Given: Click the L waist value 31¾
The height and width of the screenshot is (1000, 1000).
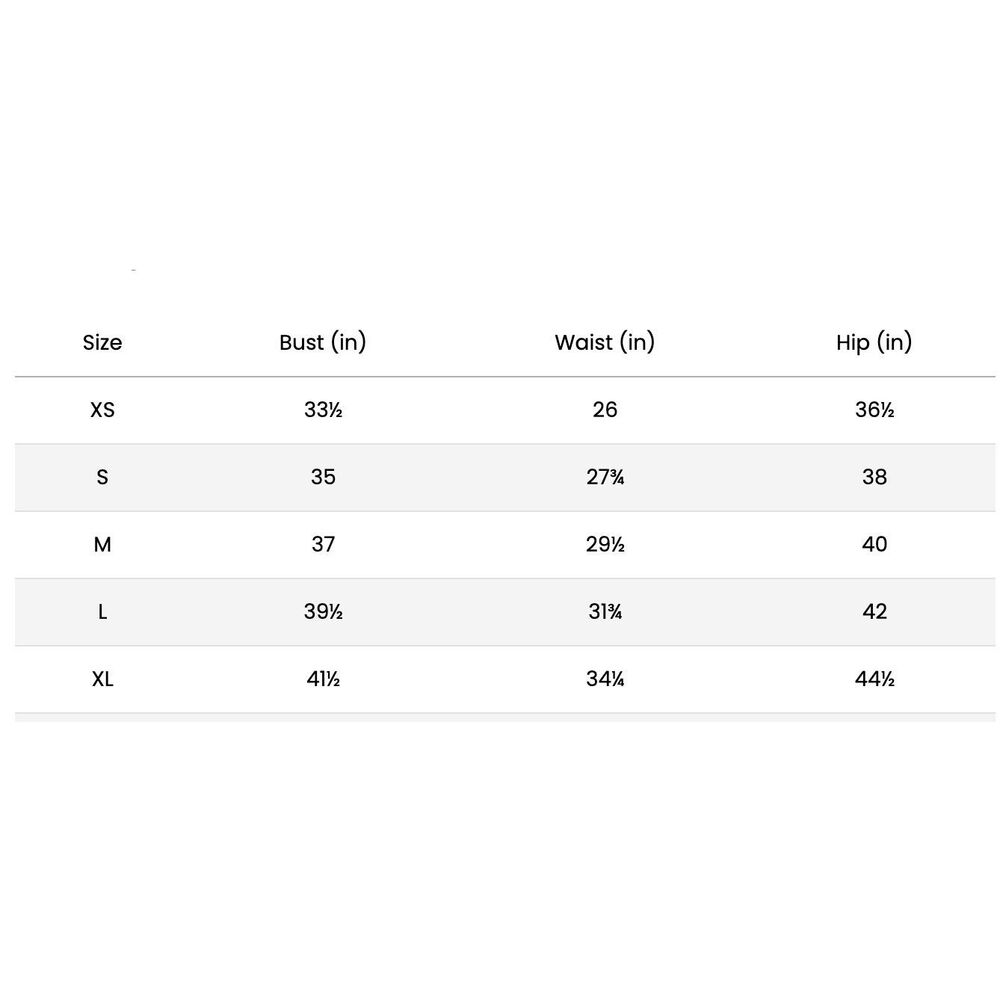Looking at the screenshot, I should pos(605,612).
